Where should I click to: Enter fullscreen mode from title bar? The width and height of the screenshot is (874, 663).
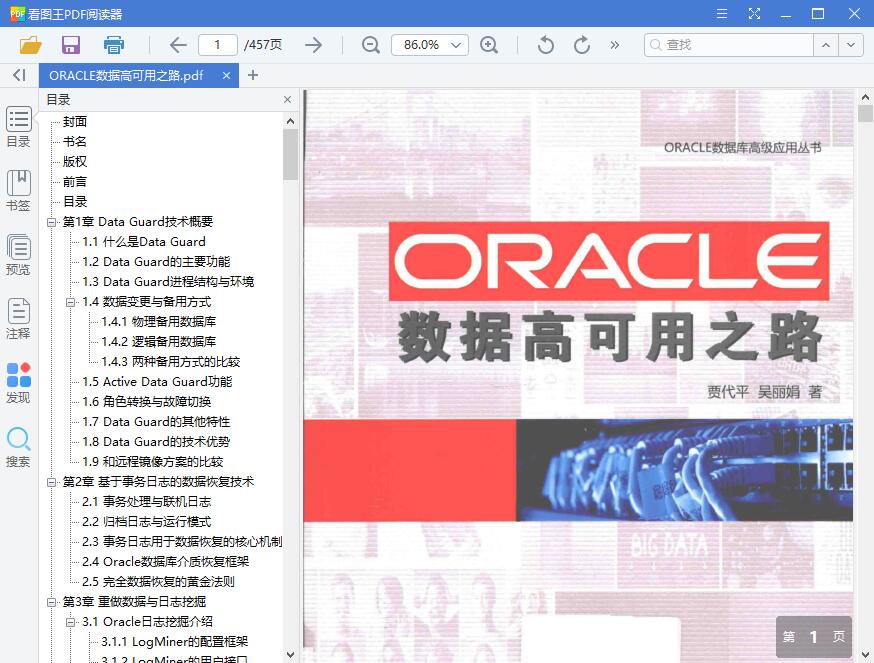point(754,13)
